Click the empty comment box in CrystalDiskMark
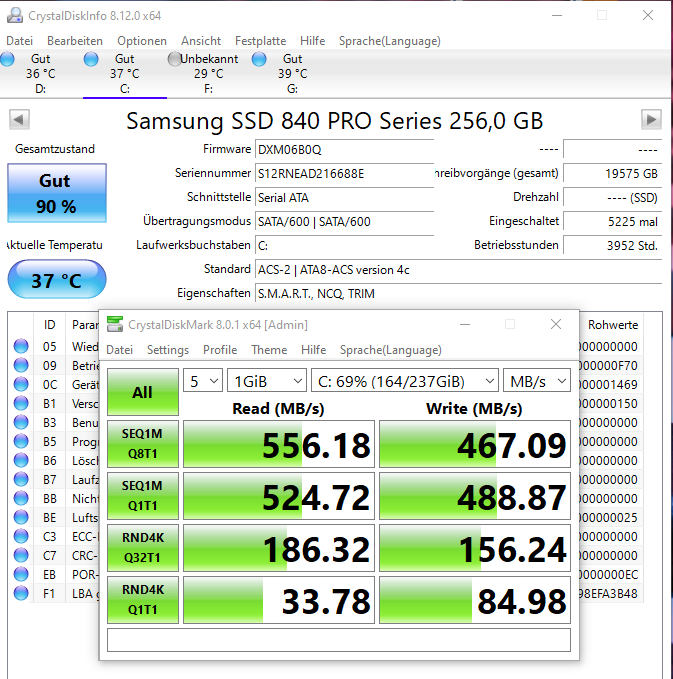 point(339,640)
